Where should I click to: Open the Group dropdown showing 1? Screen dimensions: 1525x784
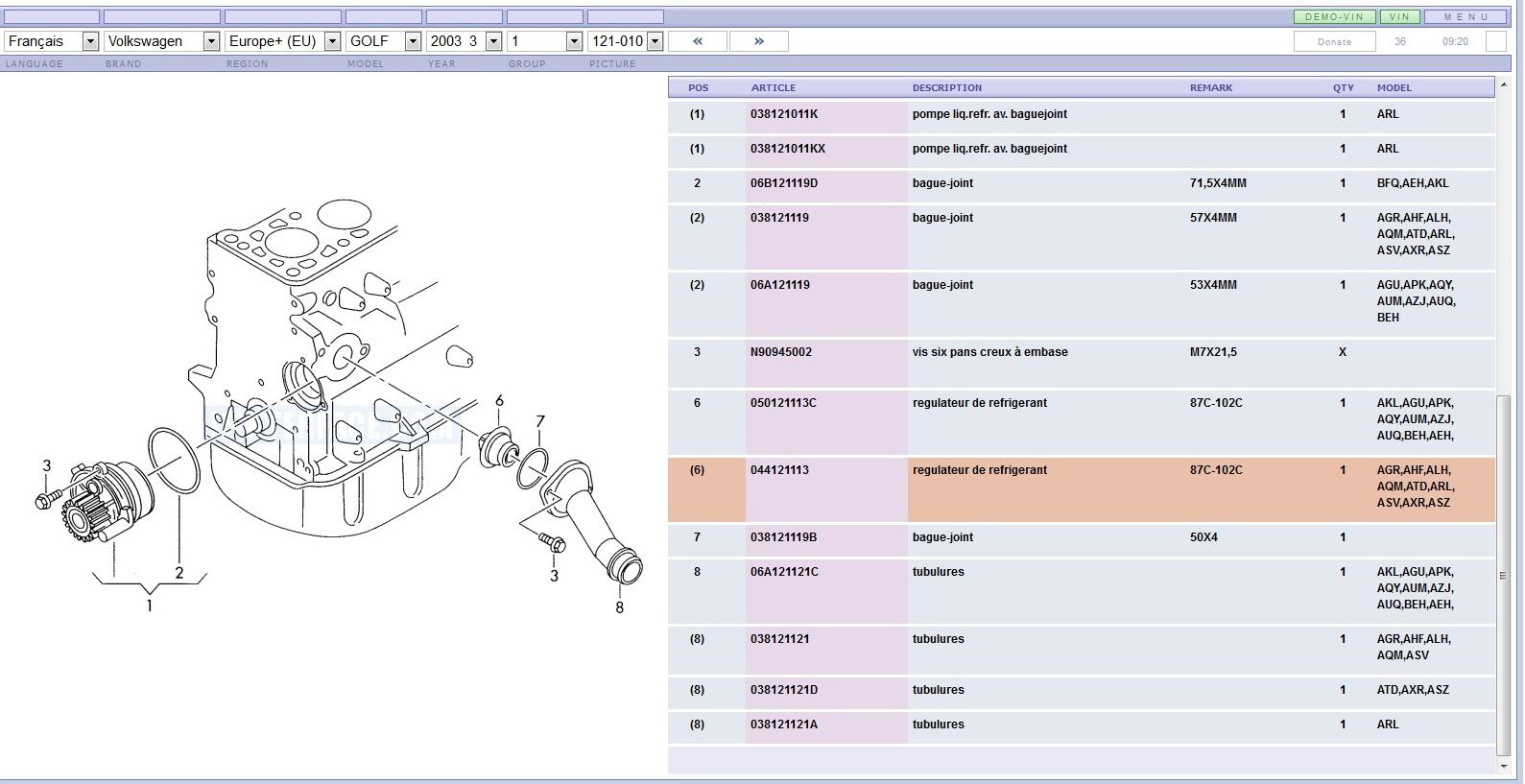pos(544,41)
